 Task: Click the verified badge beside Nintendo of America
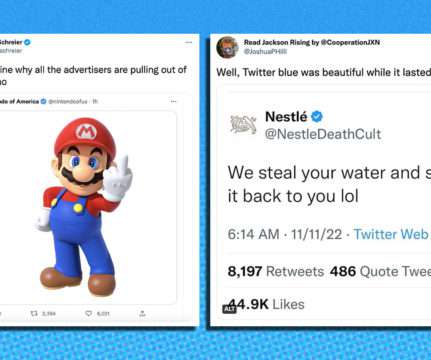pos(43,101)
